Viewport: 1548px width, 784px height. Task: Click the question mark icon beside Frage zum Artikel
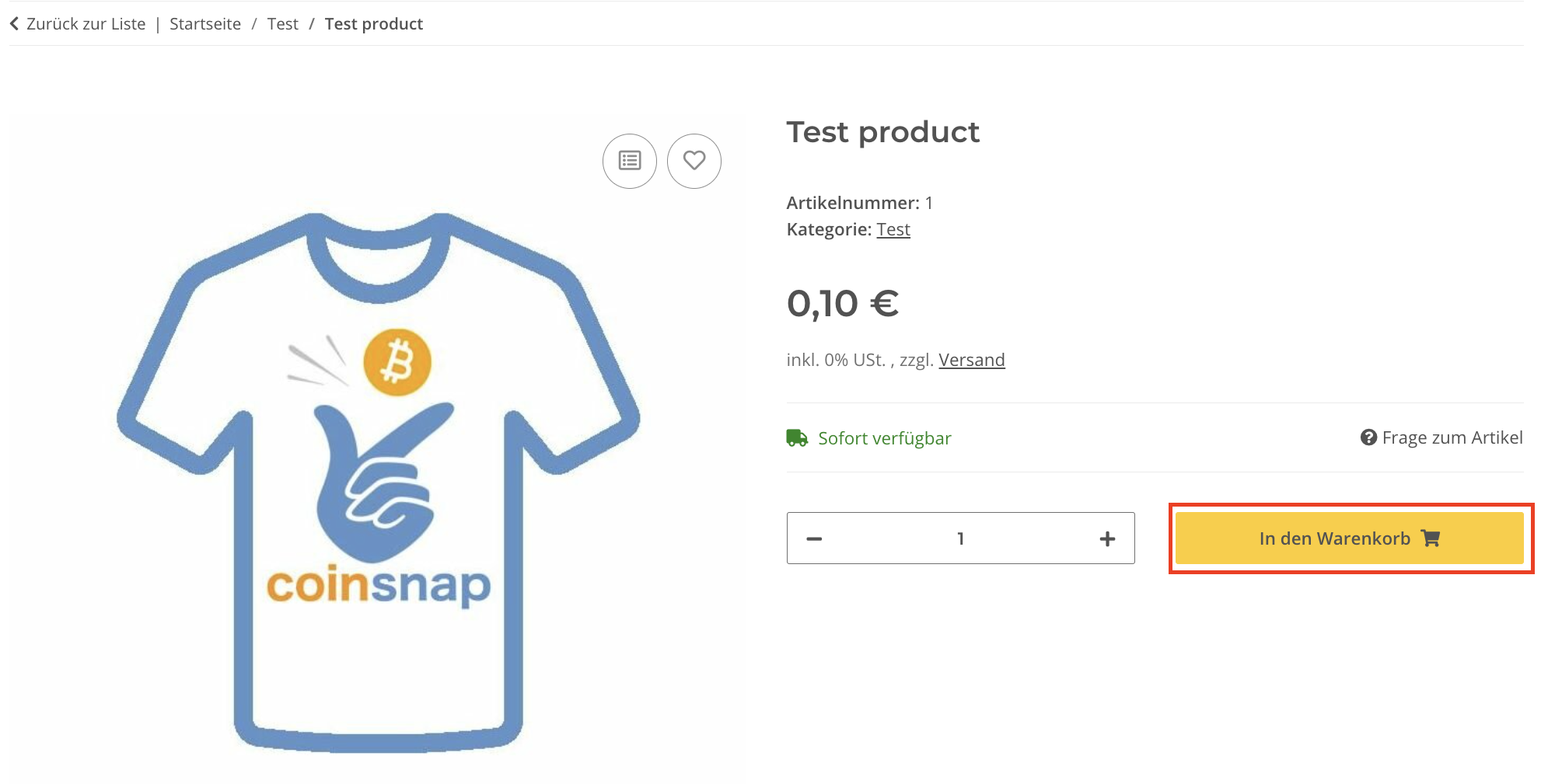[1368, 437]
